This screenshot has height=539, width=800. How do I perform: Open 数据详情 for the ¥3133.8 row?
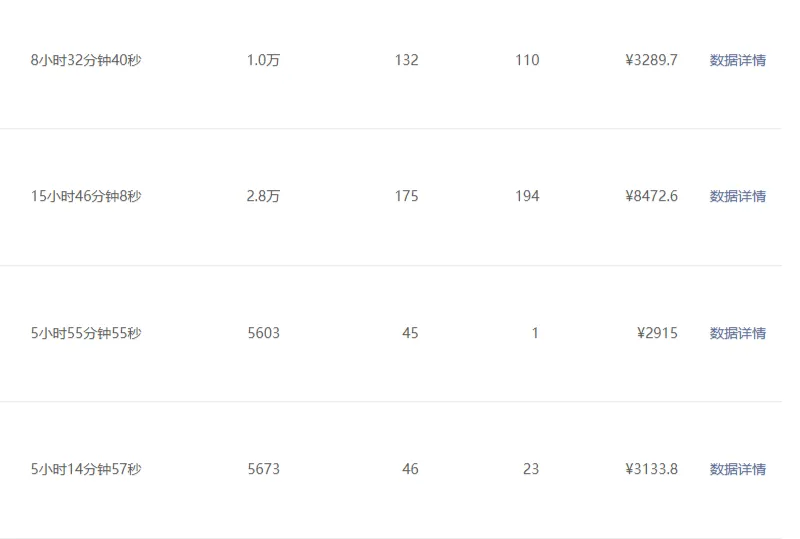coord(737,469)
